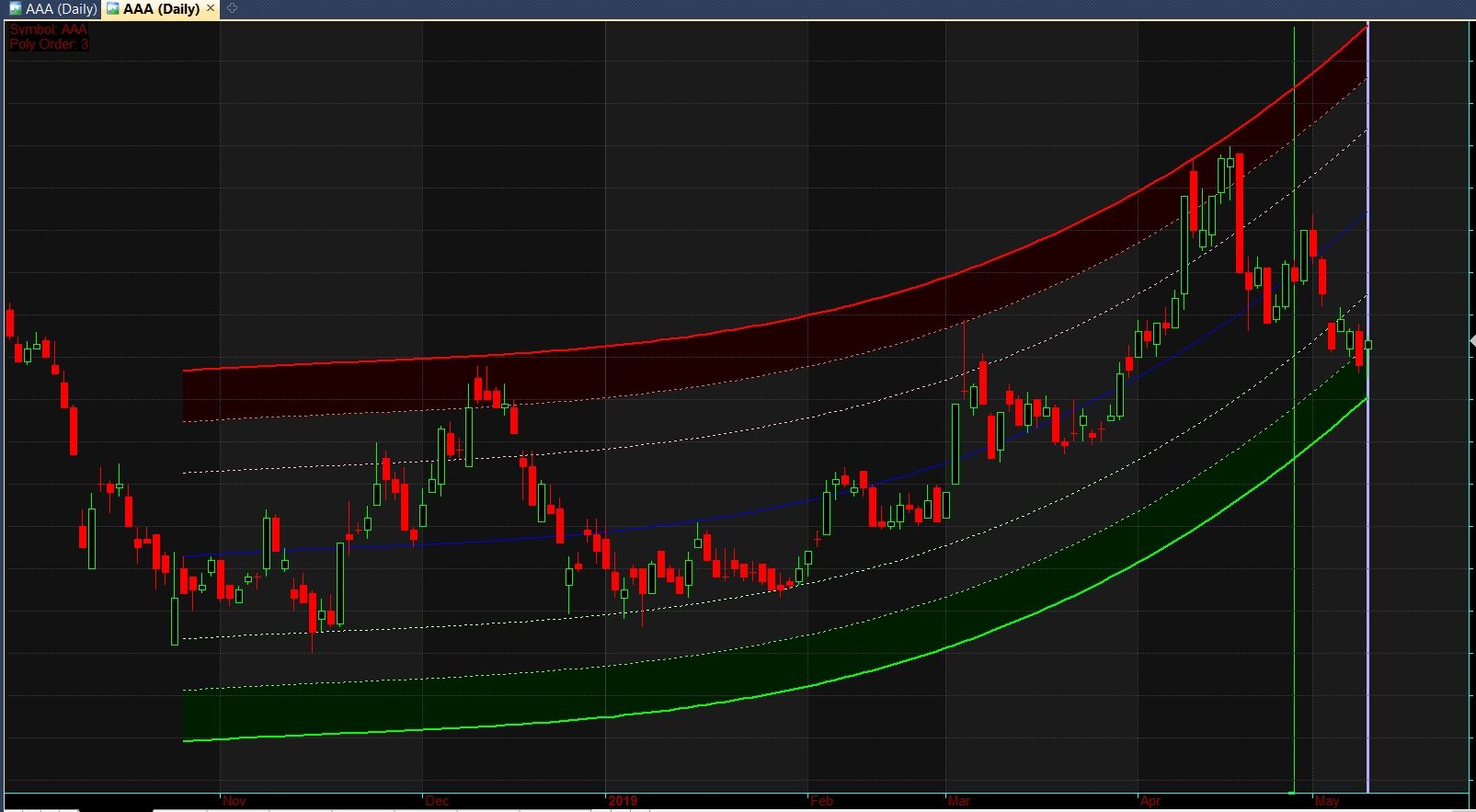Select the Feb label on time axis
This screenshot has height=812, width=1476.
(821, 801)
